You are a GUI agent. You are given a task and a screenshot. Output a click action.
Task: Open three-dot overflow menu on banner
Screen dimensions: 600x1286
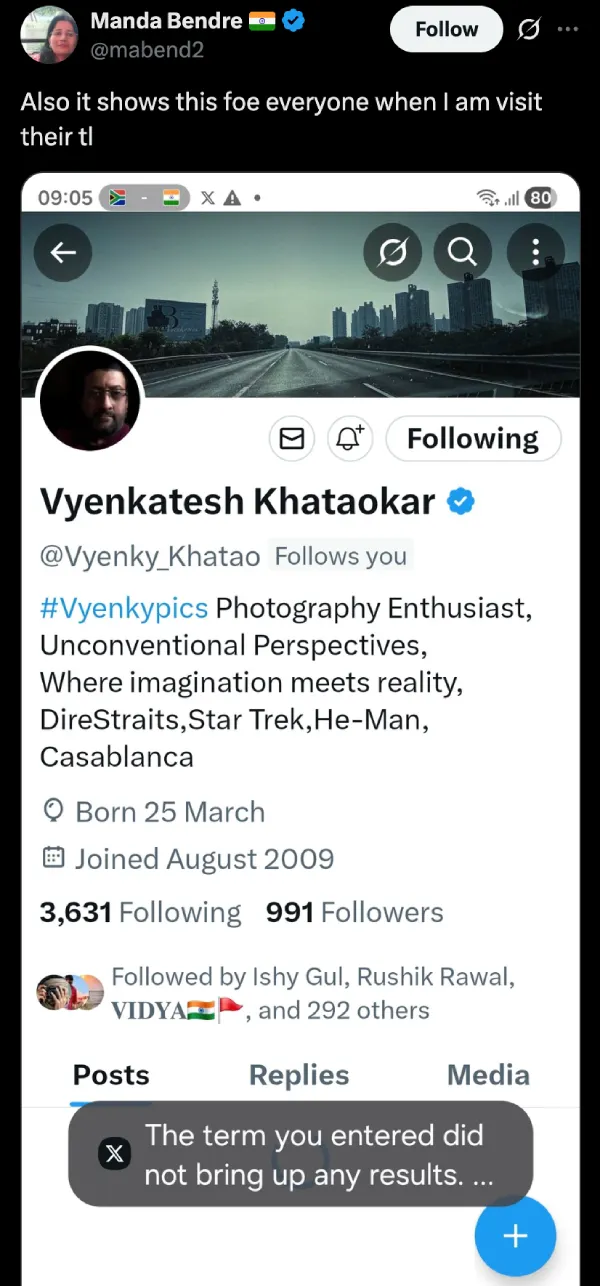point(536,253)
